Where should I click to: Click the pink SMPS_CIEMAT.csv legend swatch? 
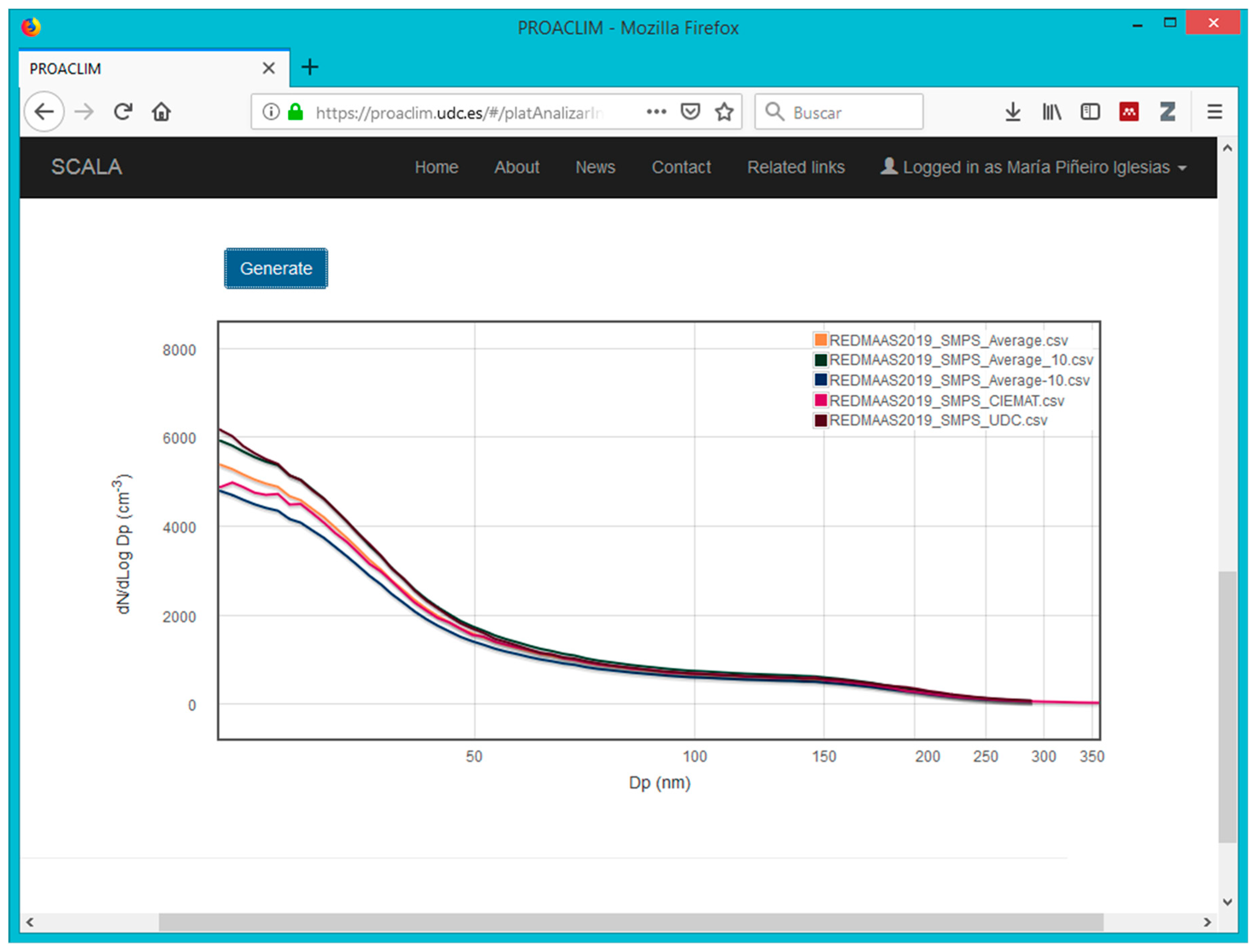click(820, 400)
